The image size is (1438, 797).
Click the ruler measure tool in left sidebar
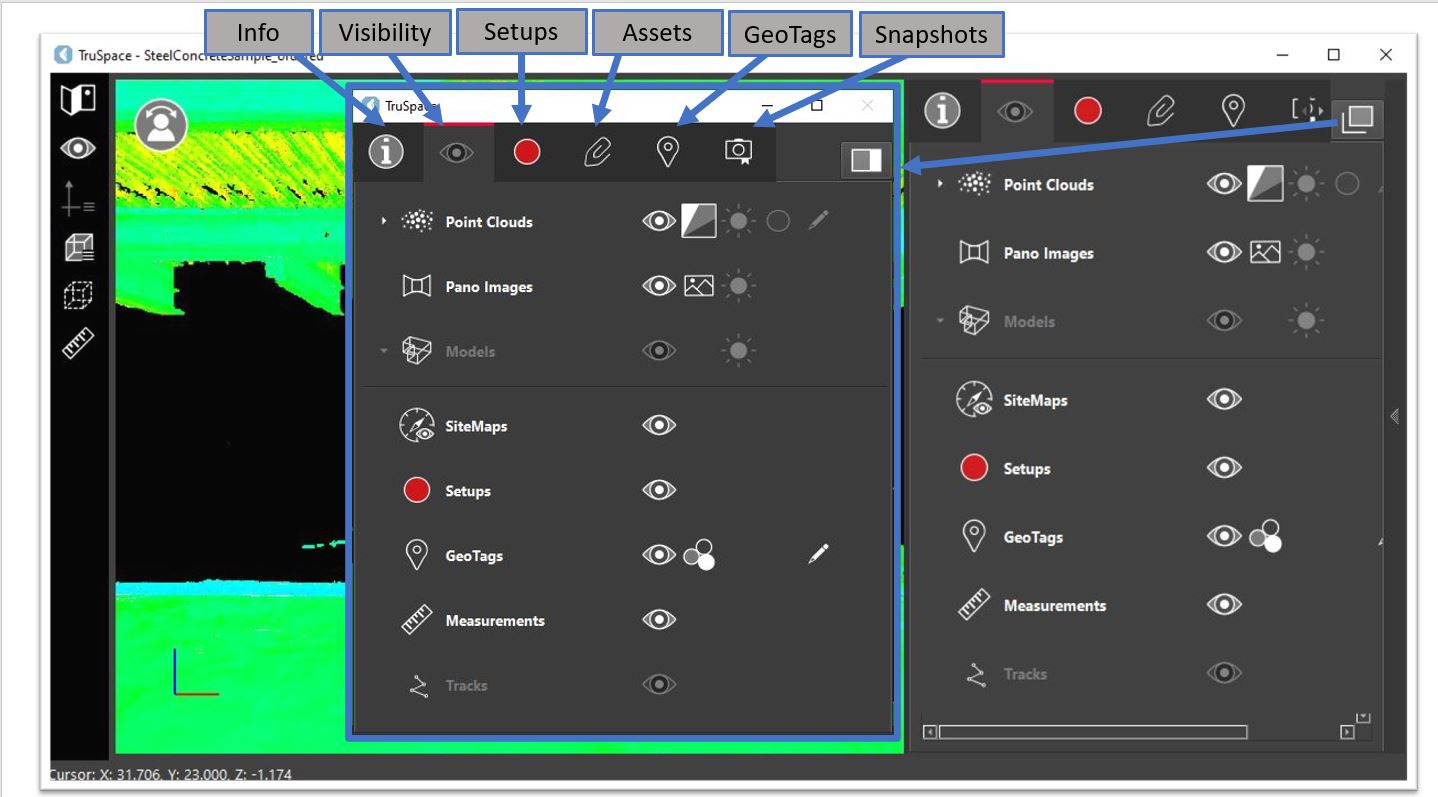point(78,343)
